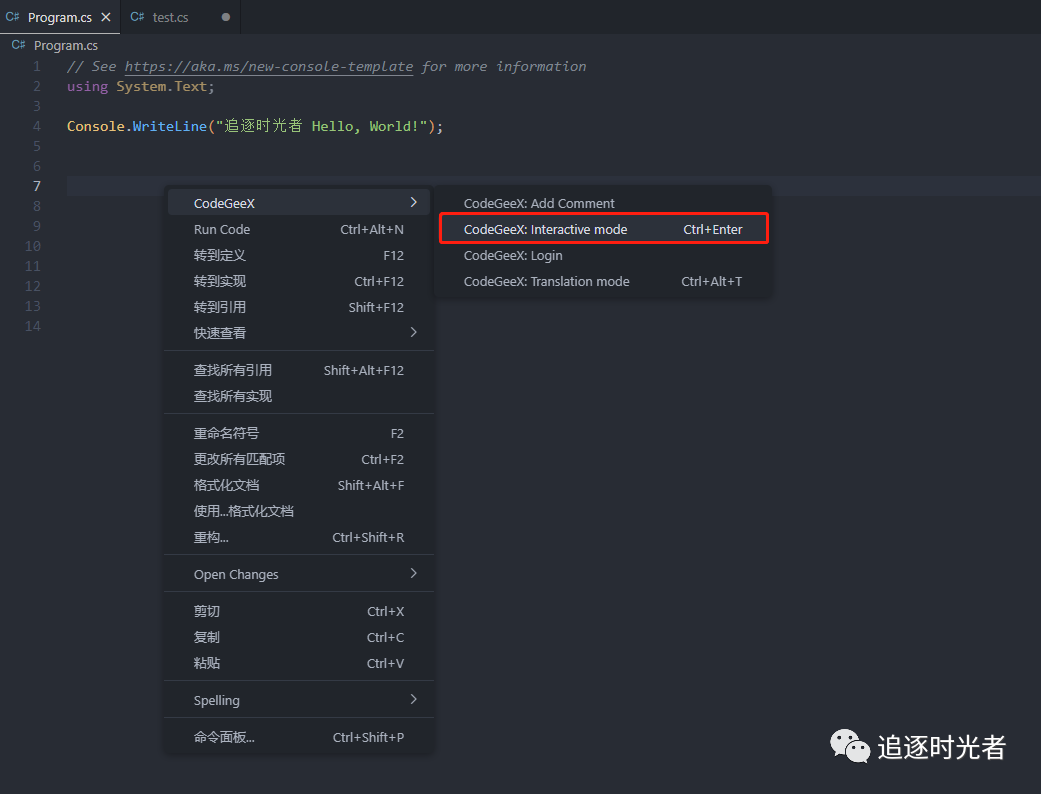The width and height of the screenshot is (1041, 794).
Task: Choose CodeGeeX: Login
Action: [x=603, y=255]
